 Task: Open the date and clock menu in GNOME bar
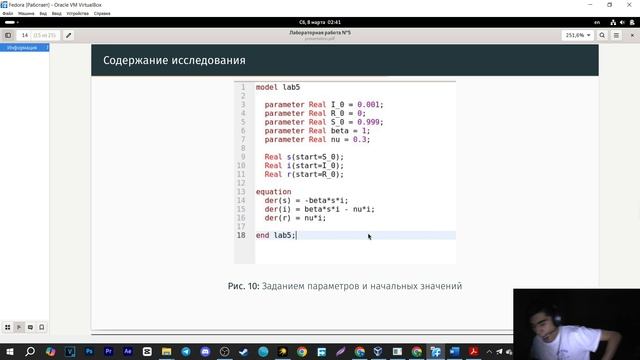320,22
